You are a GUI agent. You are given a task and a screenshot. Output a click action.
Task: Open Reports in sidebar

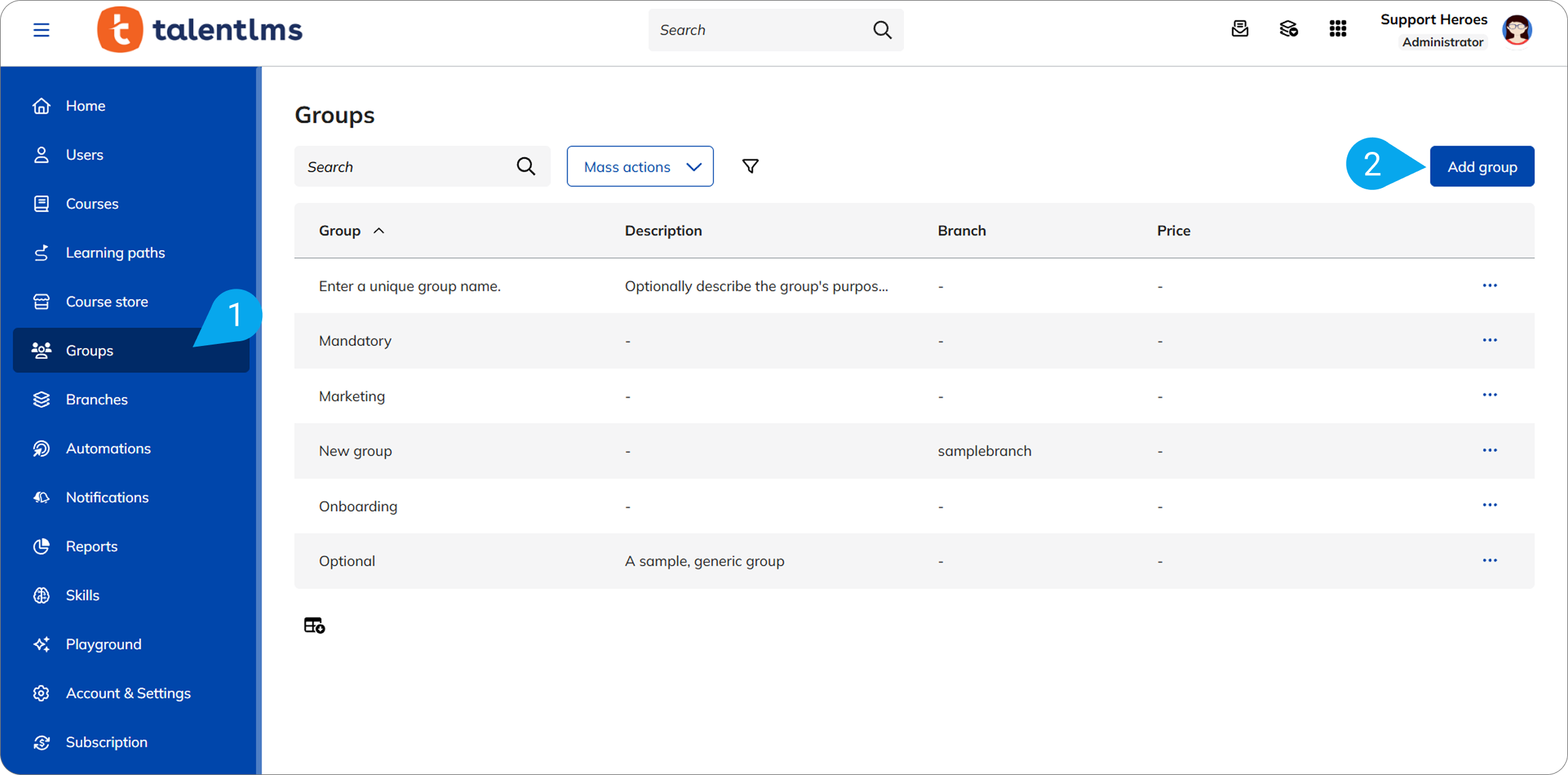131,546
